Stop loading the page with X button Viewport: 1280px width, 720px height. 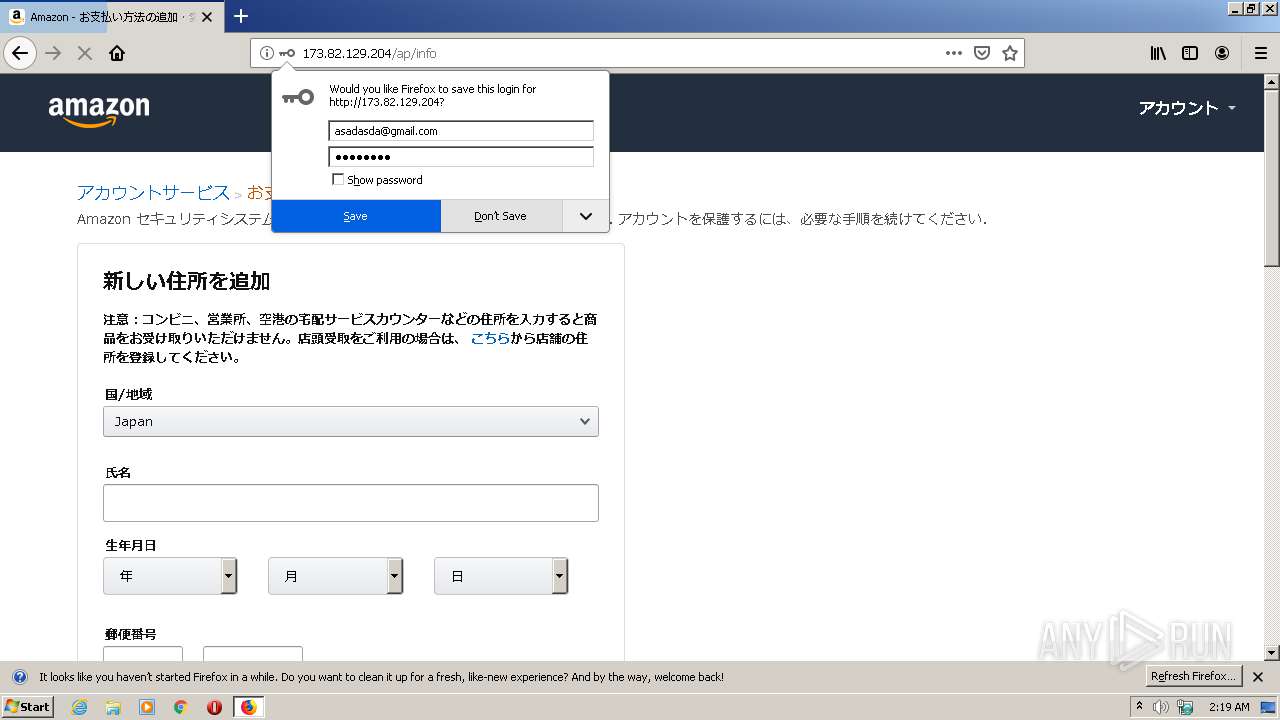point(85,53)
